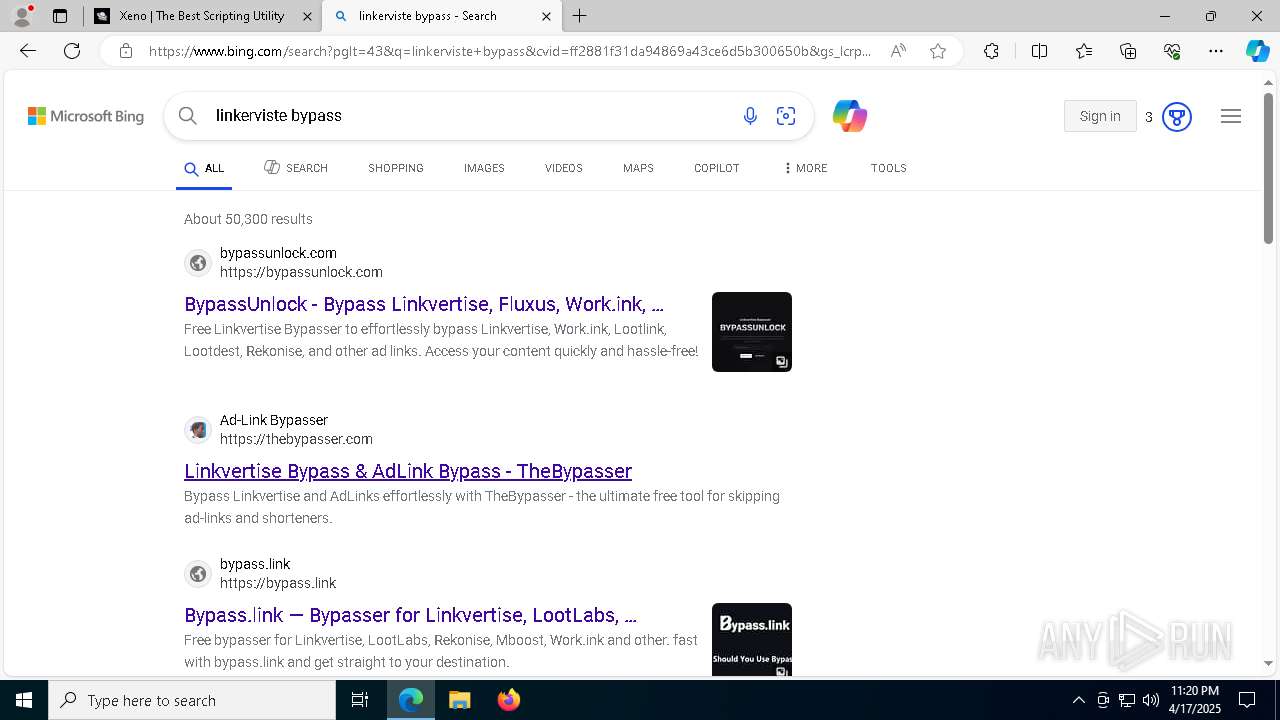Click the BYPASSUNLOCK result thumbnail

pos(752,332)
